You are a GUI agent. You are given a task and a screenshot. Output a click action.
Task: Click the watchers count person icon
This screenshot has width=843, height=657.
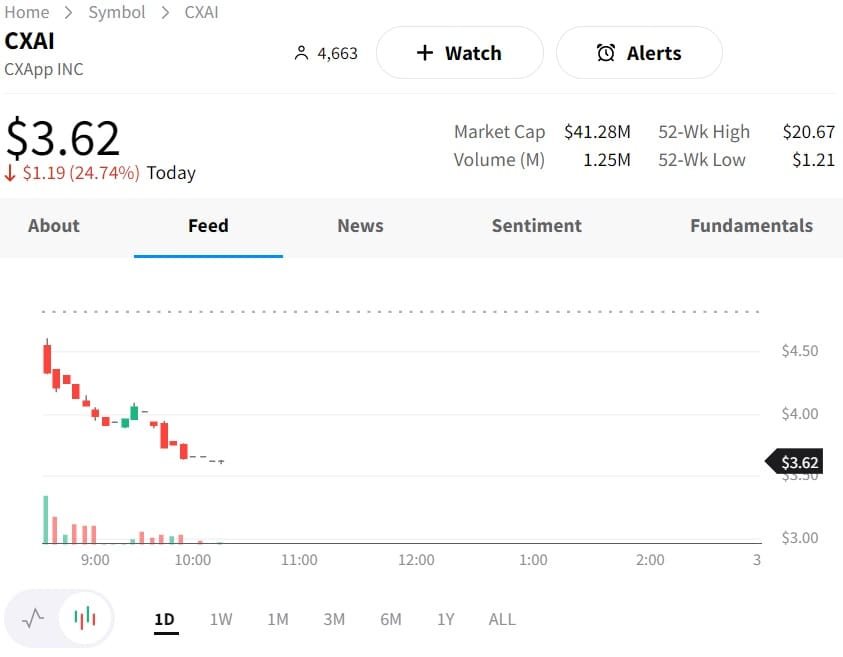301,53
